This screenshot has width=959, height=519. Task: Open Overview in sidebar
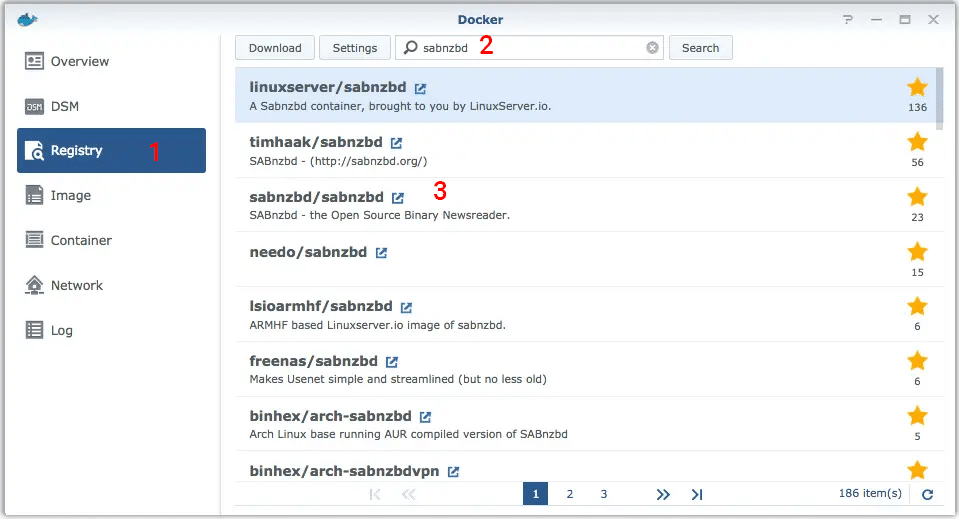pos(111,61)
